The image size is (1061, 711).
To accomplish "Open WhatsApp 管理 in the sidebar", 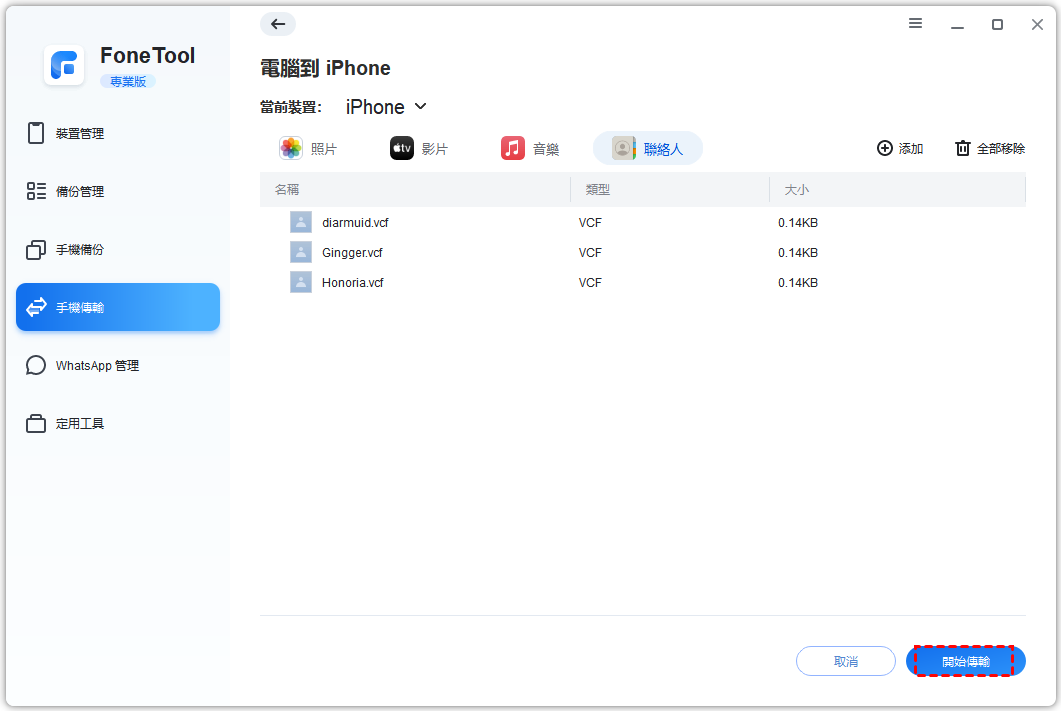I will click(97, 366).
